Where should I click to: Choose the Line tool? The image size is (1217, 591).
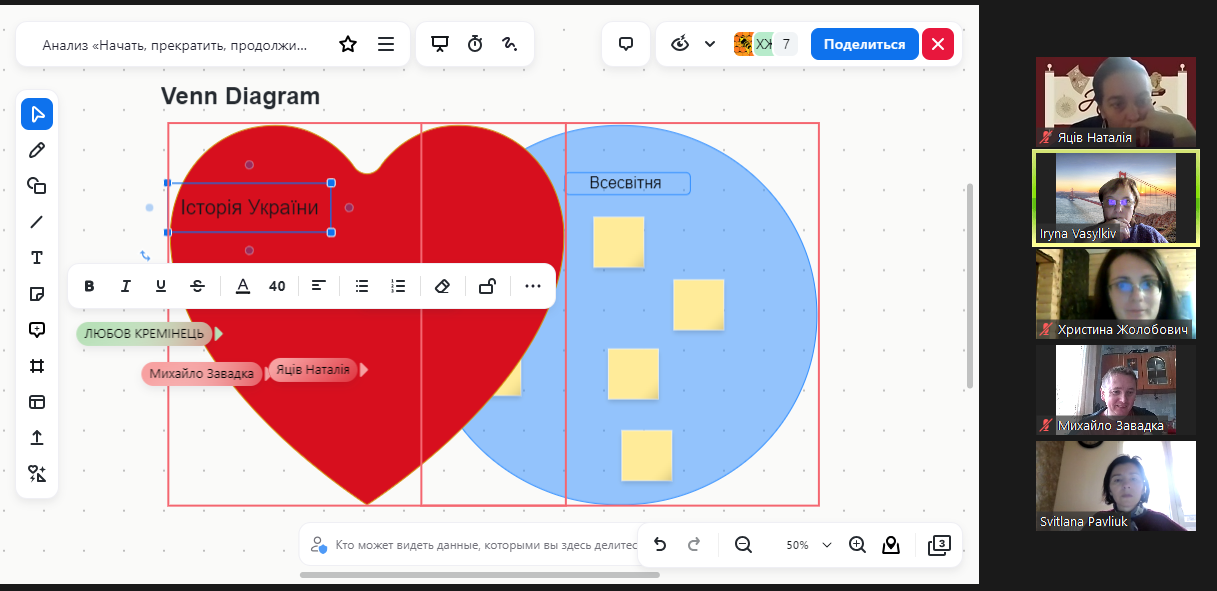click(x=37, y=222)
